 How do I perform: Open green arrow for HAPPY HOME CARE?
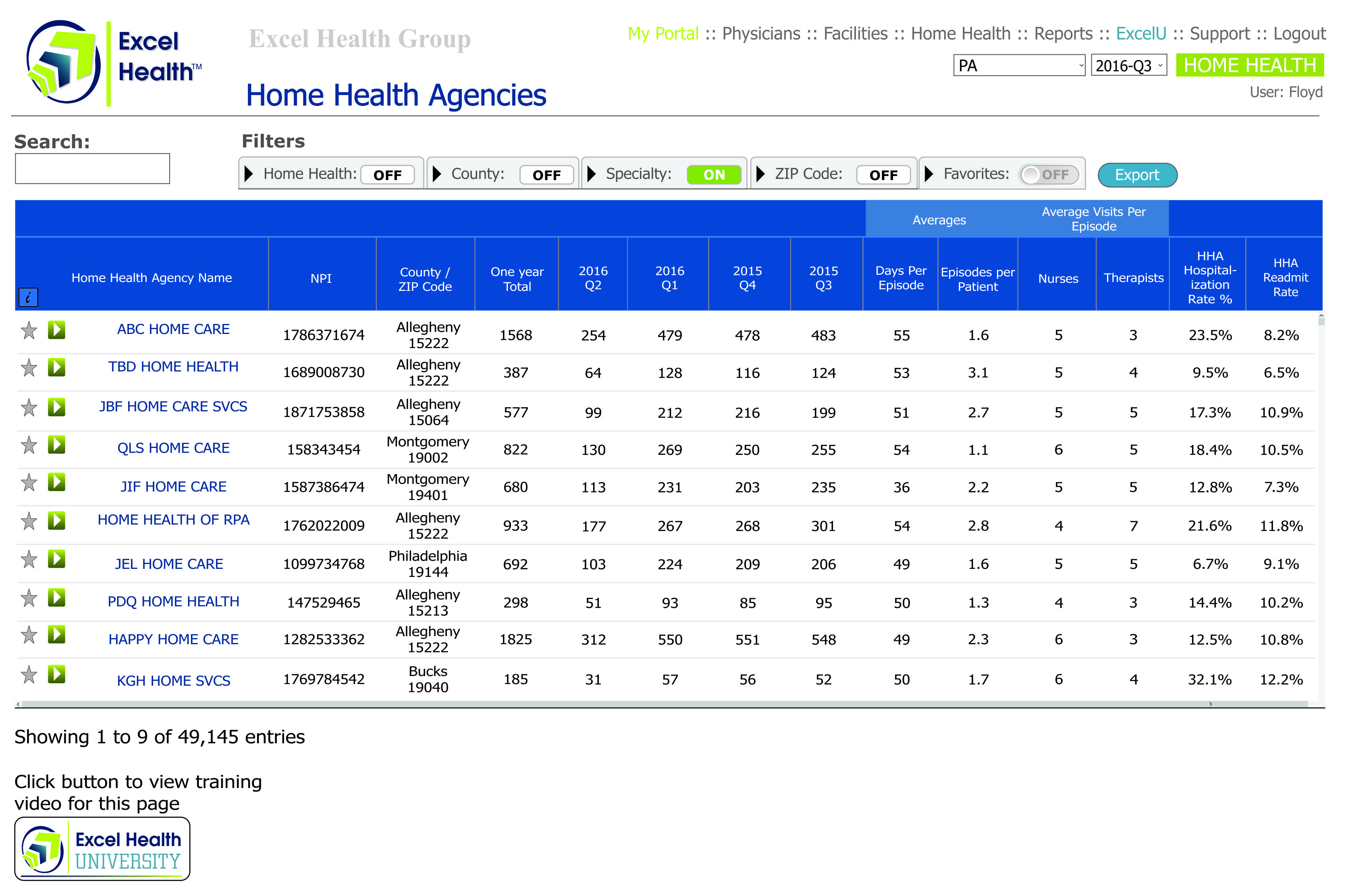[x=56, y=634]
